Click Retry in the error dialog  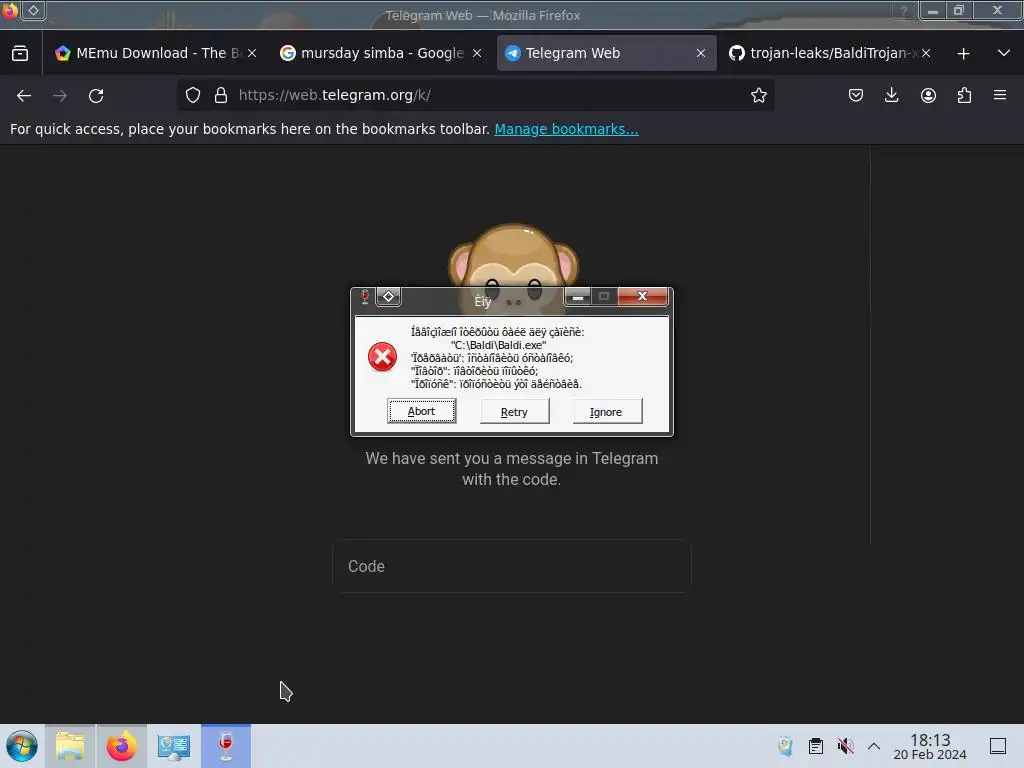click(514, 411)
